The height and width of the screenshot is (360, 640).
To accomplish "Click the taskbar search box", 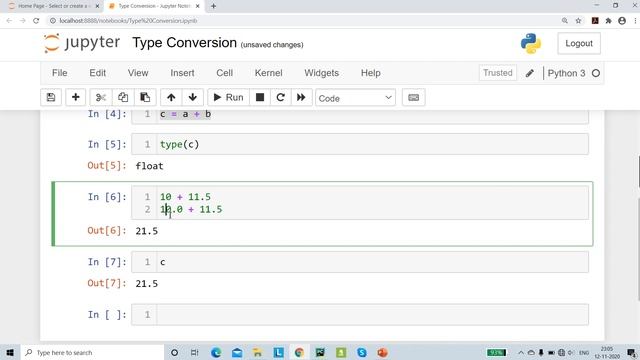I will click(x=92, y=353).
